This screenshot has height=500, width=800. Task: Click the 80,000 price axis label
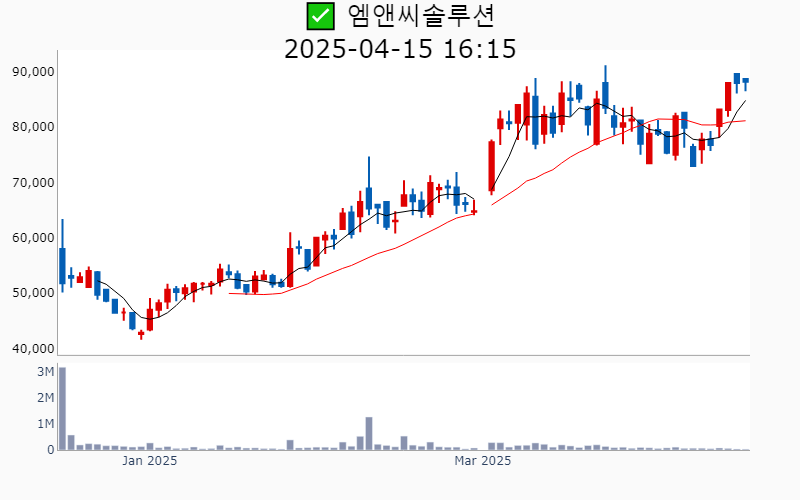(33, 127)
